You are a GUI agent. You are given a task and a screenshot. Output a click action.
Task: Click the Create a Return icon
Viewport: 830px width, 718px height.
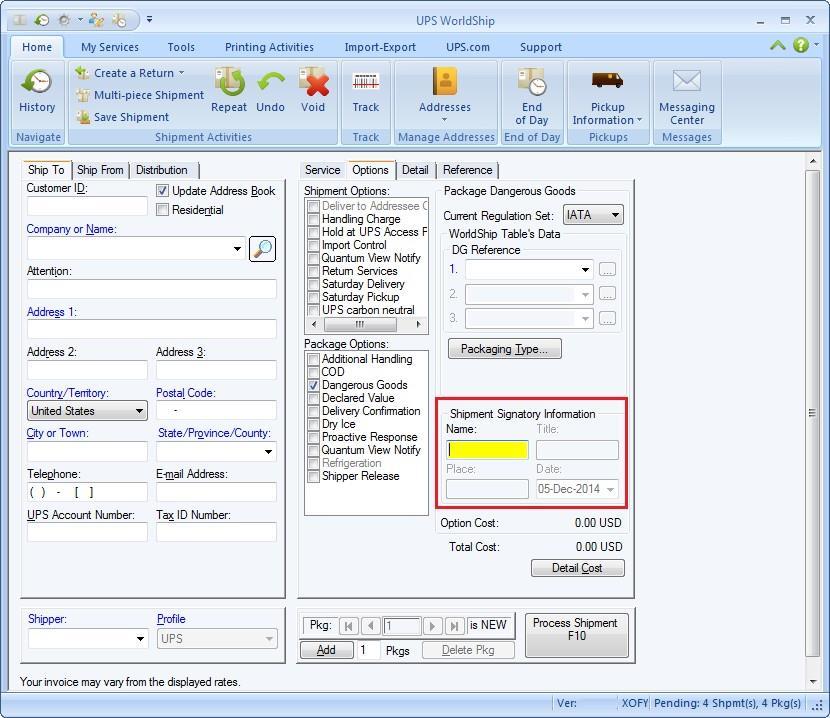(x=82, y=73)
